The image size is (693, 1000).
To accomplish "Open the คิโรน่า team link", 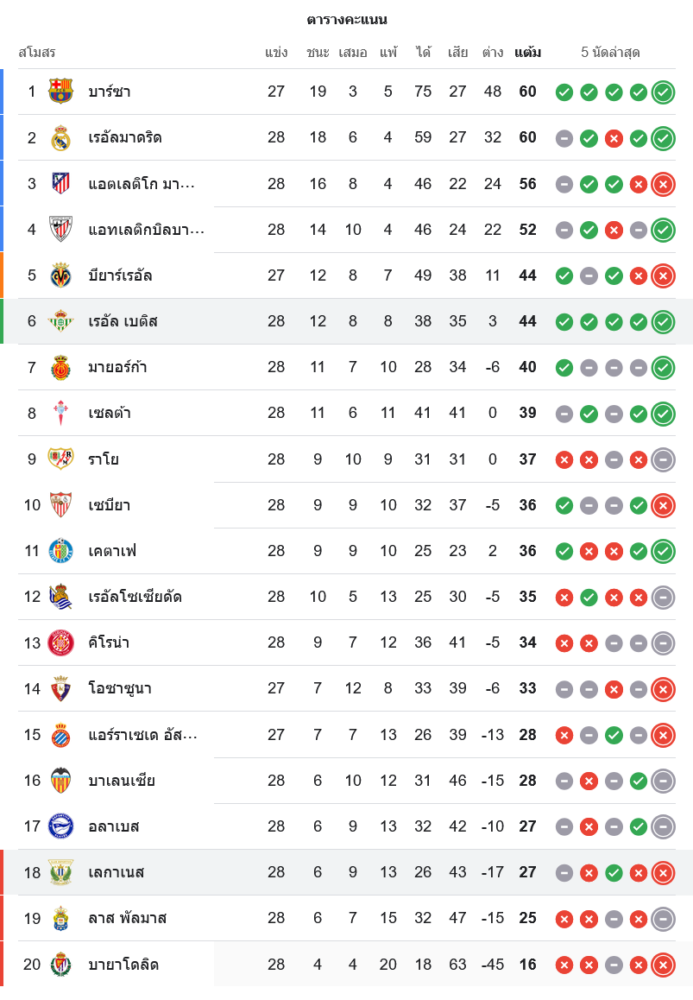I will (108, 643).
